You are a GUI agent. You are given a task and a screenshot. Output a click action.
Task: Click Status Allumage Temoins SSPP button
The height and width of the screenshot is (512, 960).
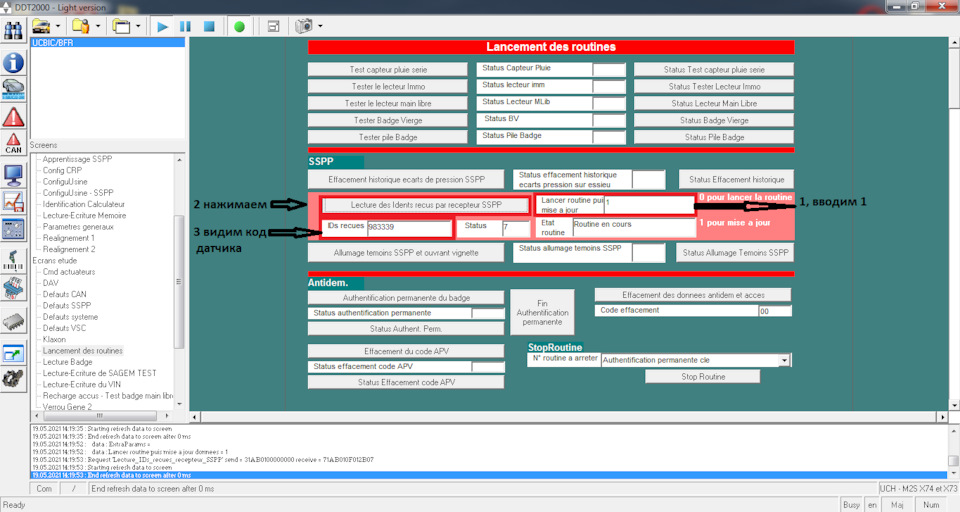(x=735, y=252)
